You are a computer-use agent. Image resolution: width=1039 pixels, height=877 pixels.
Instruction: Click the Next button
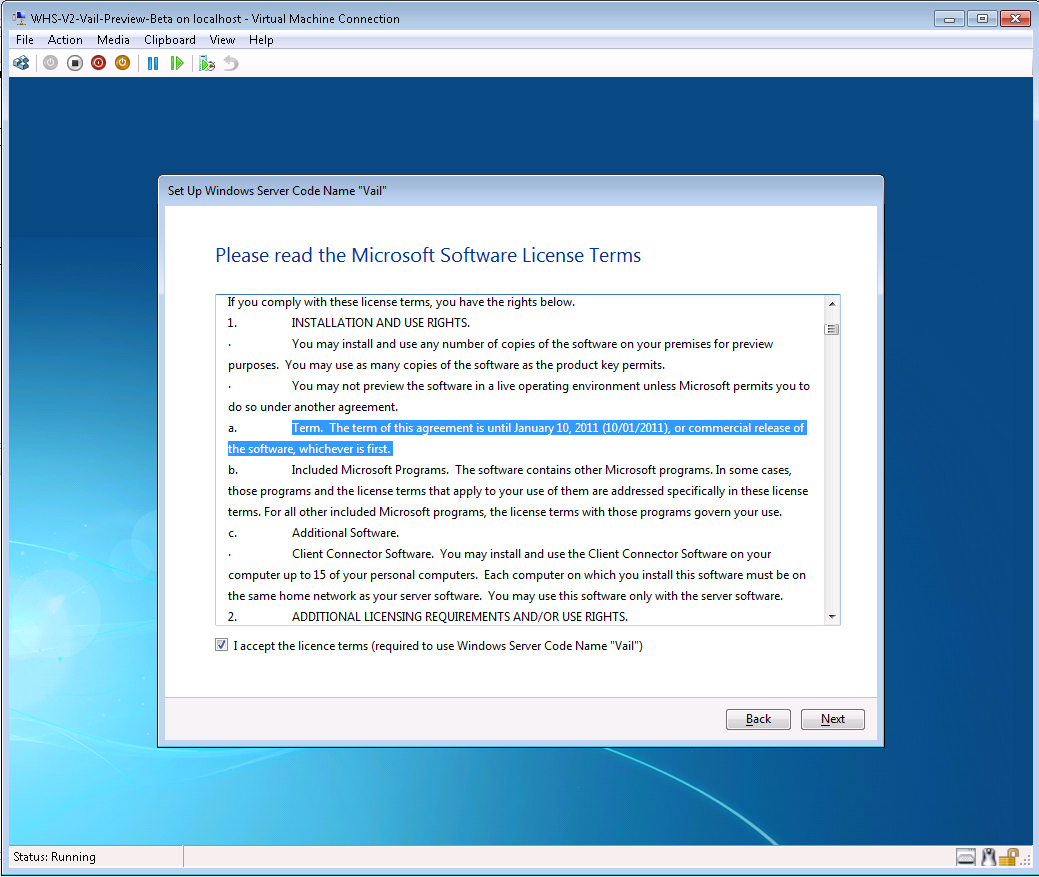[x=832, y=719]
